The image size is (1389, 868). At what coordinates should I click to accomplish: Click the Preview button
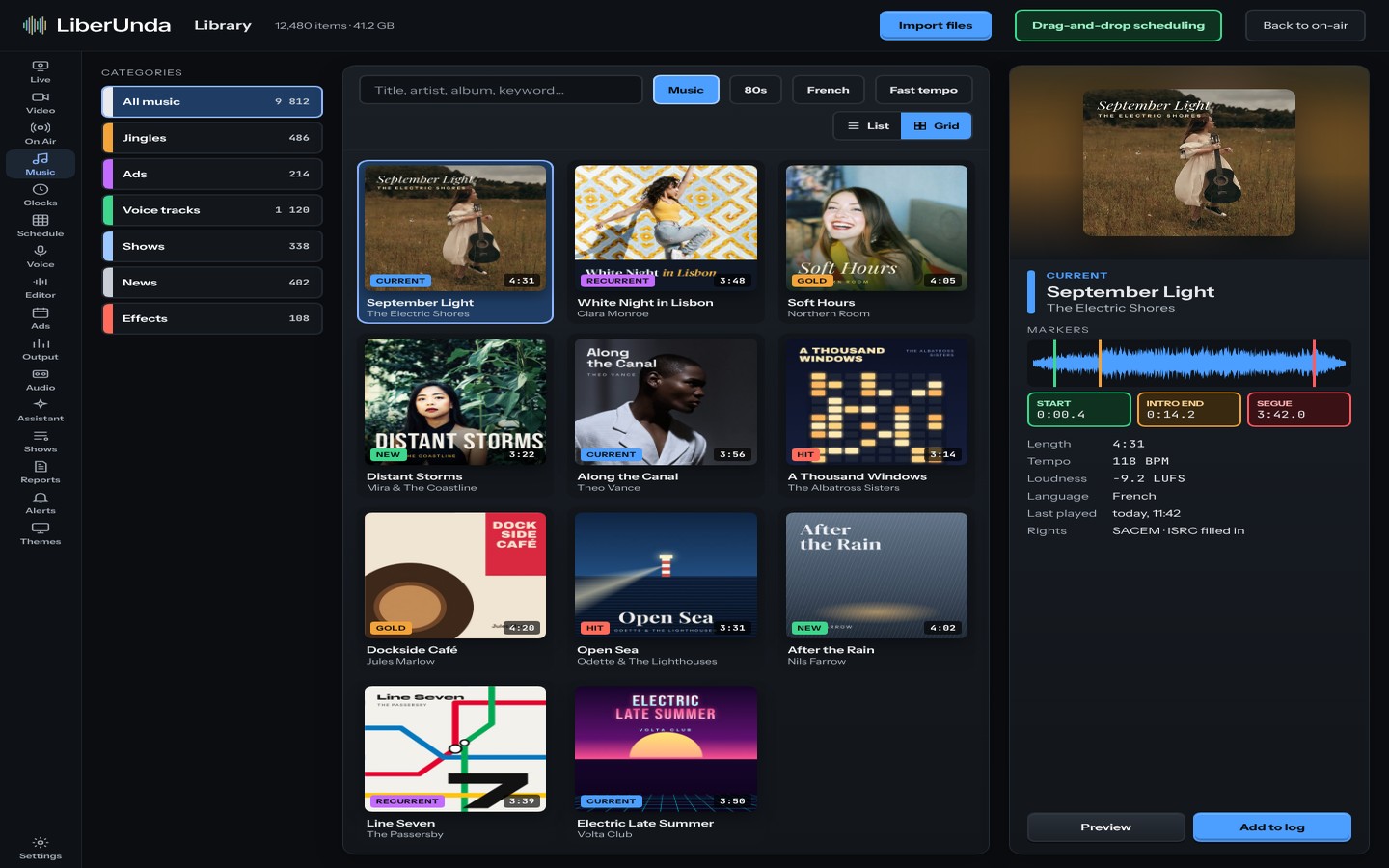pos(1105,827)
